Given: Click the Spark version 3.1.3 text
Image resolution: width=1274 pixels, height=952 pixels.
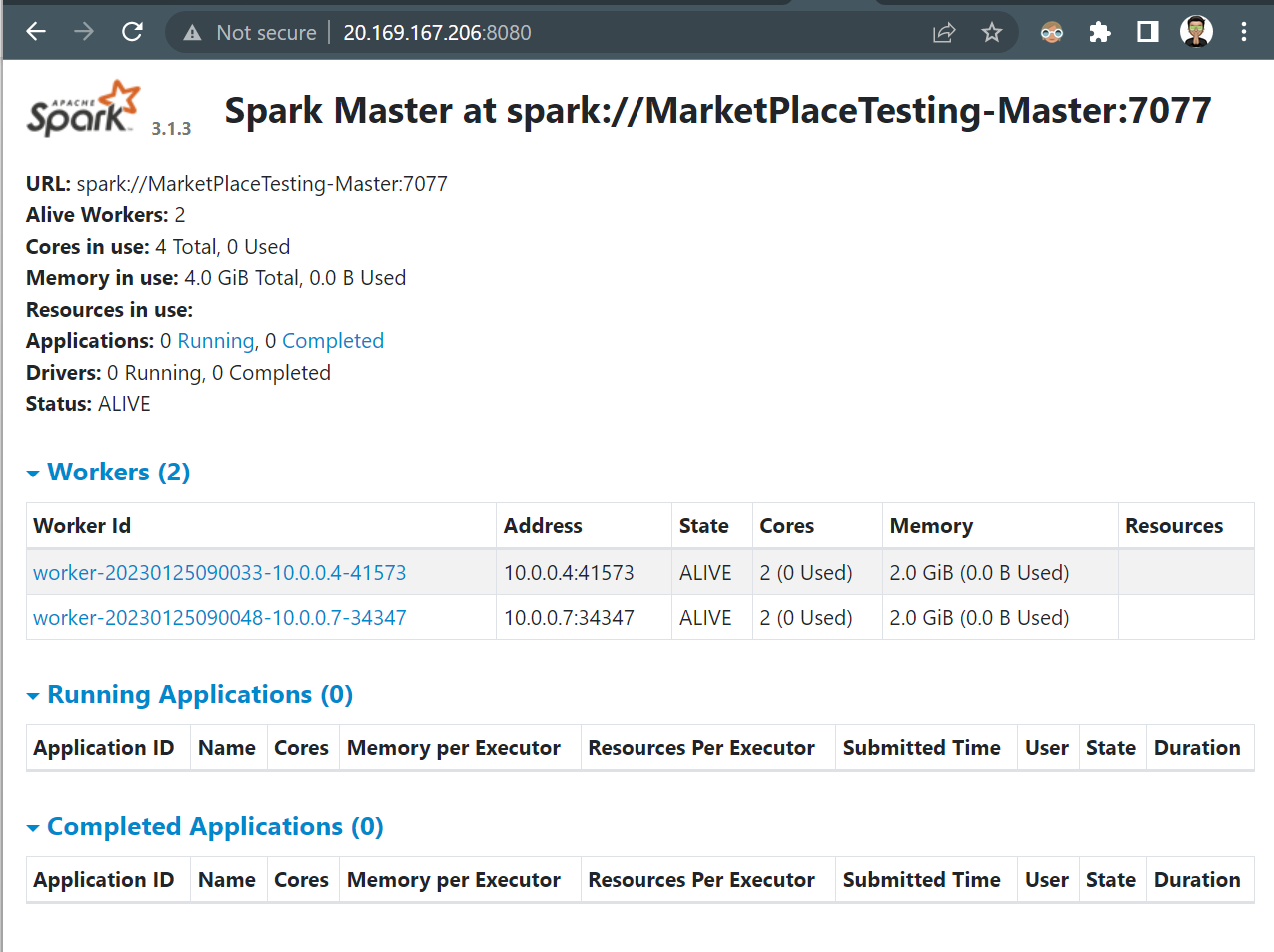Looking at the screenshot, I should pos(171,129).
